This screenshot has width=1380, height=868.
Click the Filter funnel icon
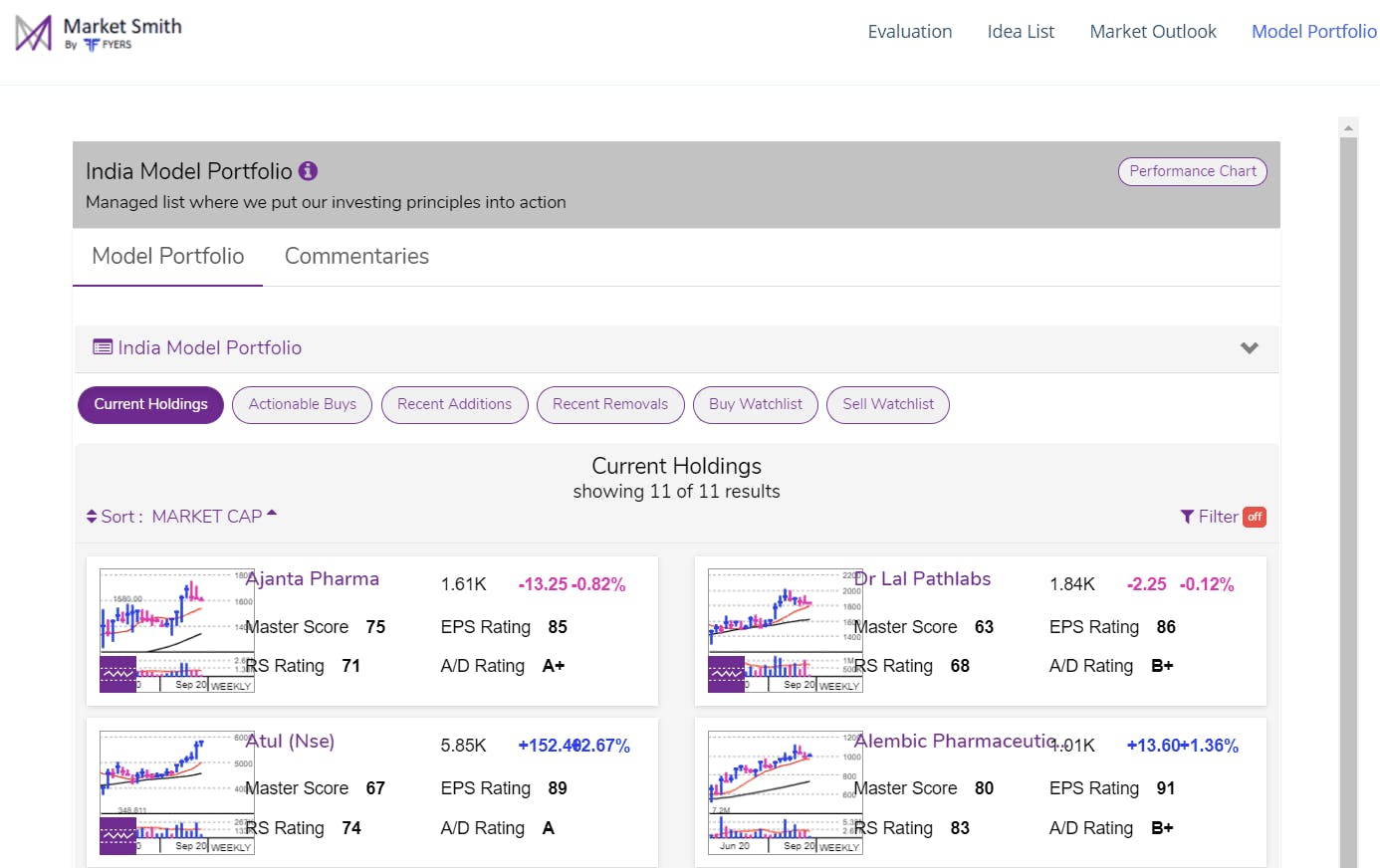[x=1187, y=517]
